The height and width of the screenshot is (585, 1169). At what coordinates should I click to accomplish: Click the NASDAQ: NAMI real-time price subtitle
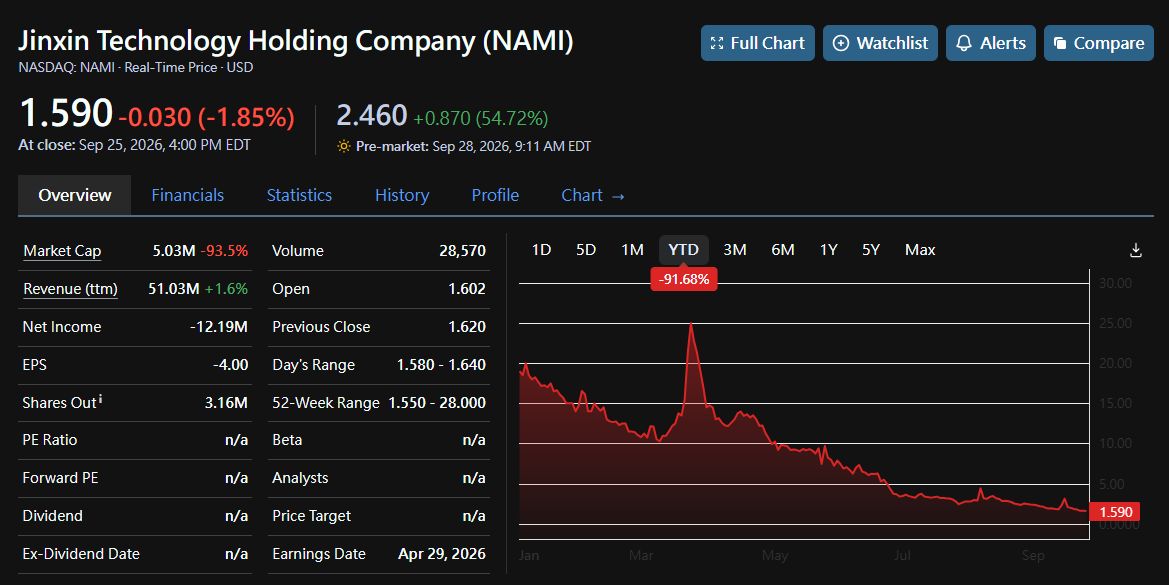136,67
